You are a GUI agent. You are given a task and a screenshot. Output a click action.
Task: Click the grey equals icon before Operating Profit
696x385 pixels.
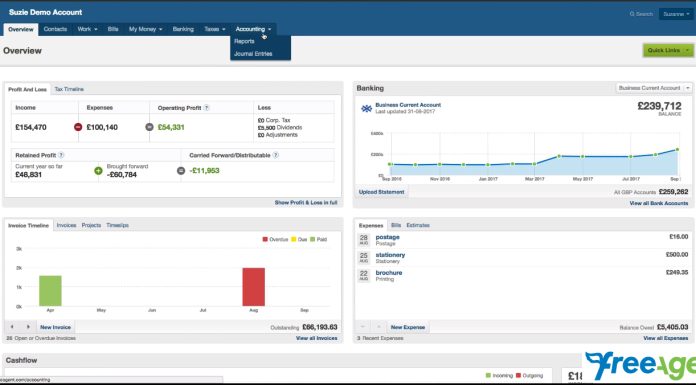pos(150,127)
